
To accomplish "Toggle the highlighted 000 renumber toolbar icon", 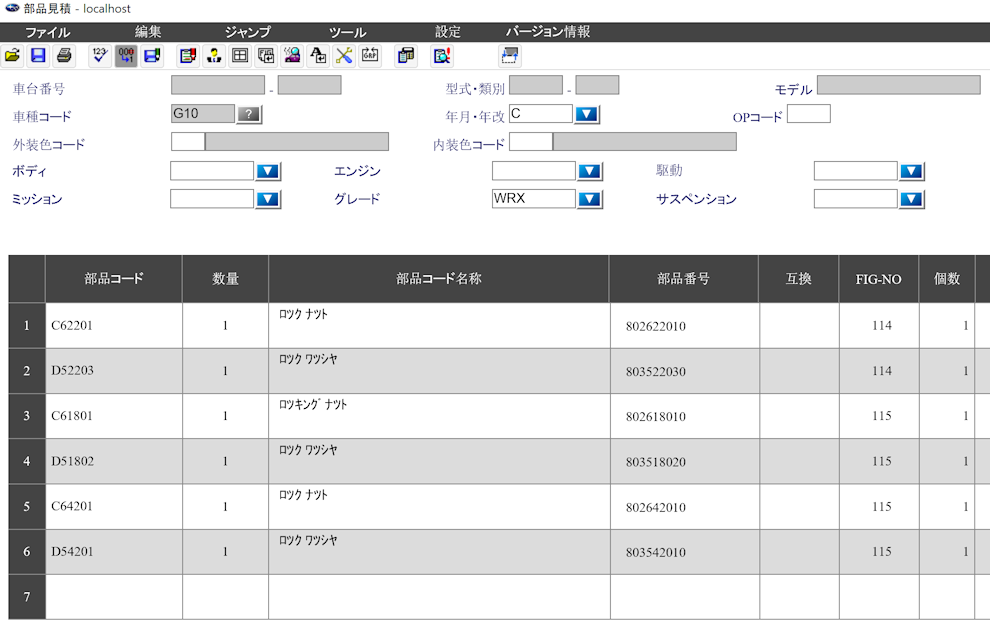I will click(126, 56).
